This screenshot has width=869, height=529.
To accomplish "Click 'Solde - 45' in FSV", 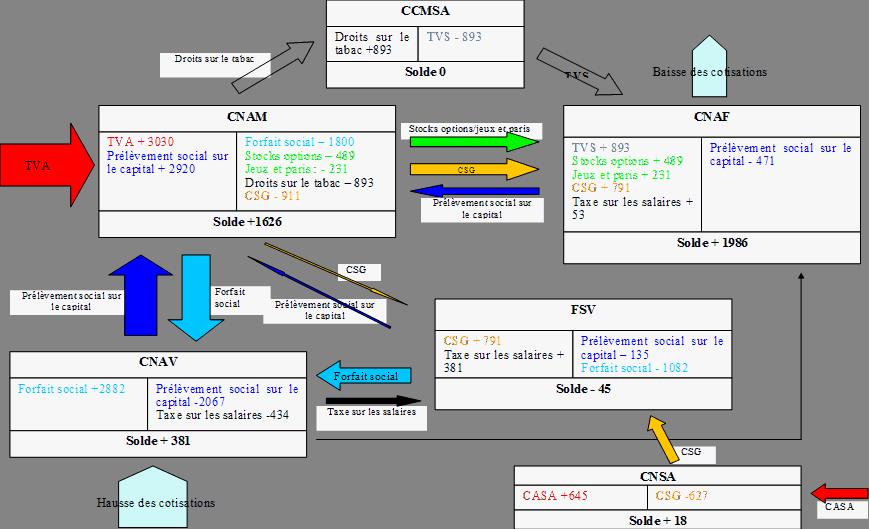I will (x=583, y=389).
